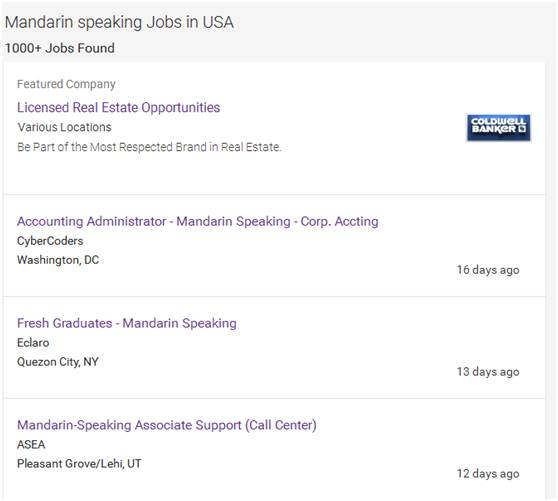Click the Featured Company label
558x501 pixels.
(66, 84)
